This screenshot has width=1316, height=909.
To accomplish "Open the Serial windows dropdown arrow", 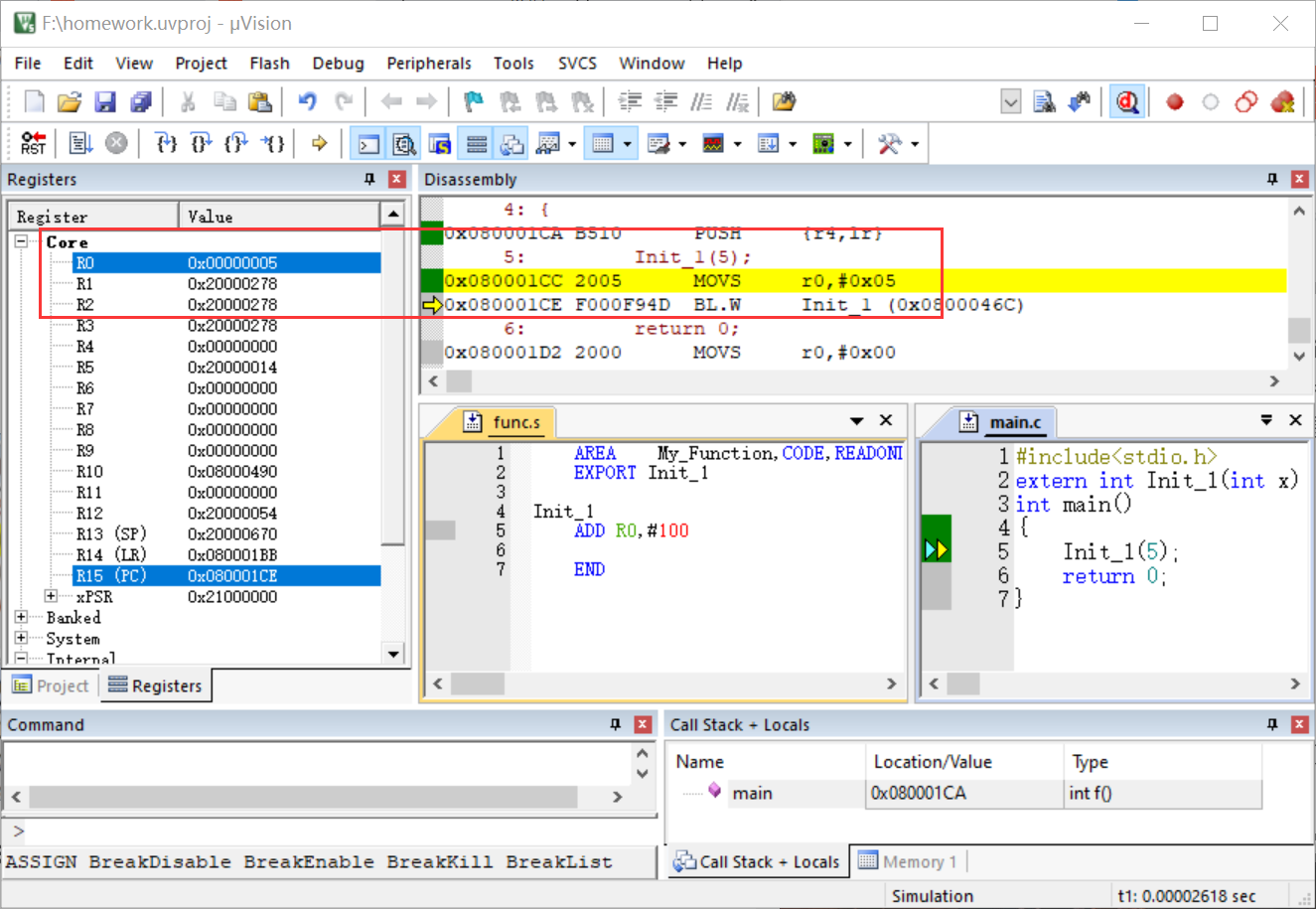I will [683, 144].
